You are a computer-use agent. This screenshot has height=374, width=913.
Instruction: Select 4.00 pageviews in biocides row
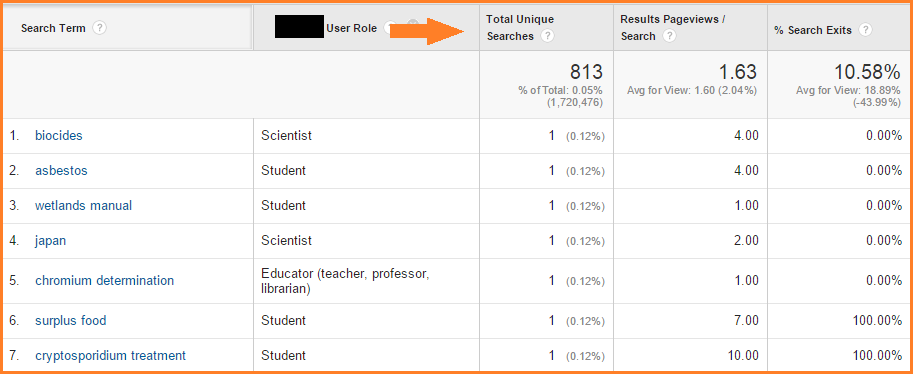point(747,136)
